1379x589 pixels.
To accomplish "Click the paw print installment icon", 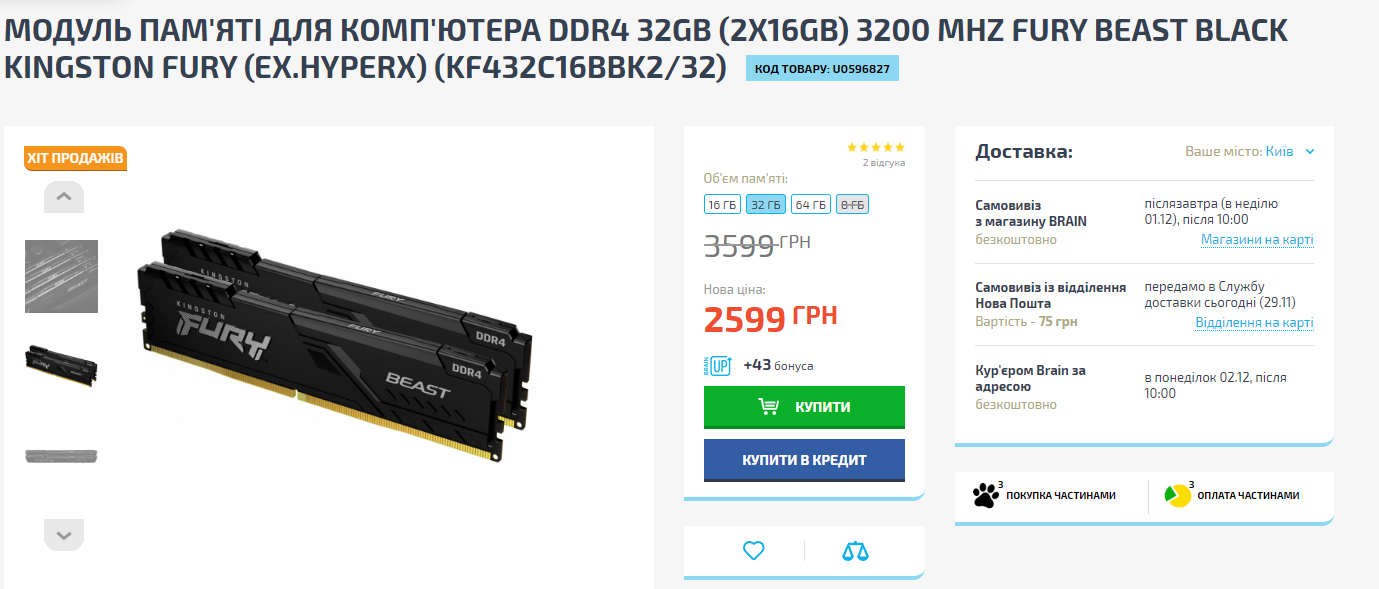I will coord(985,494).
